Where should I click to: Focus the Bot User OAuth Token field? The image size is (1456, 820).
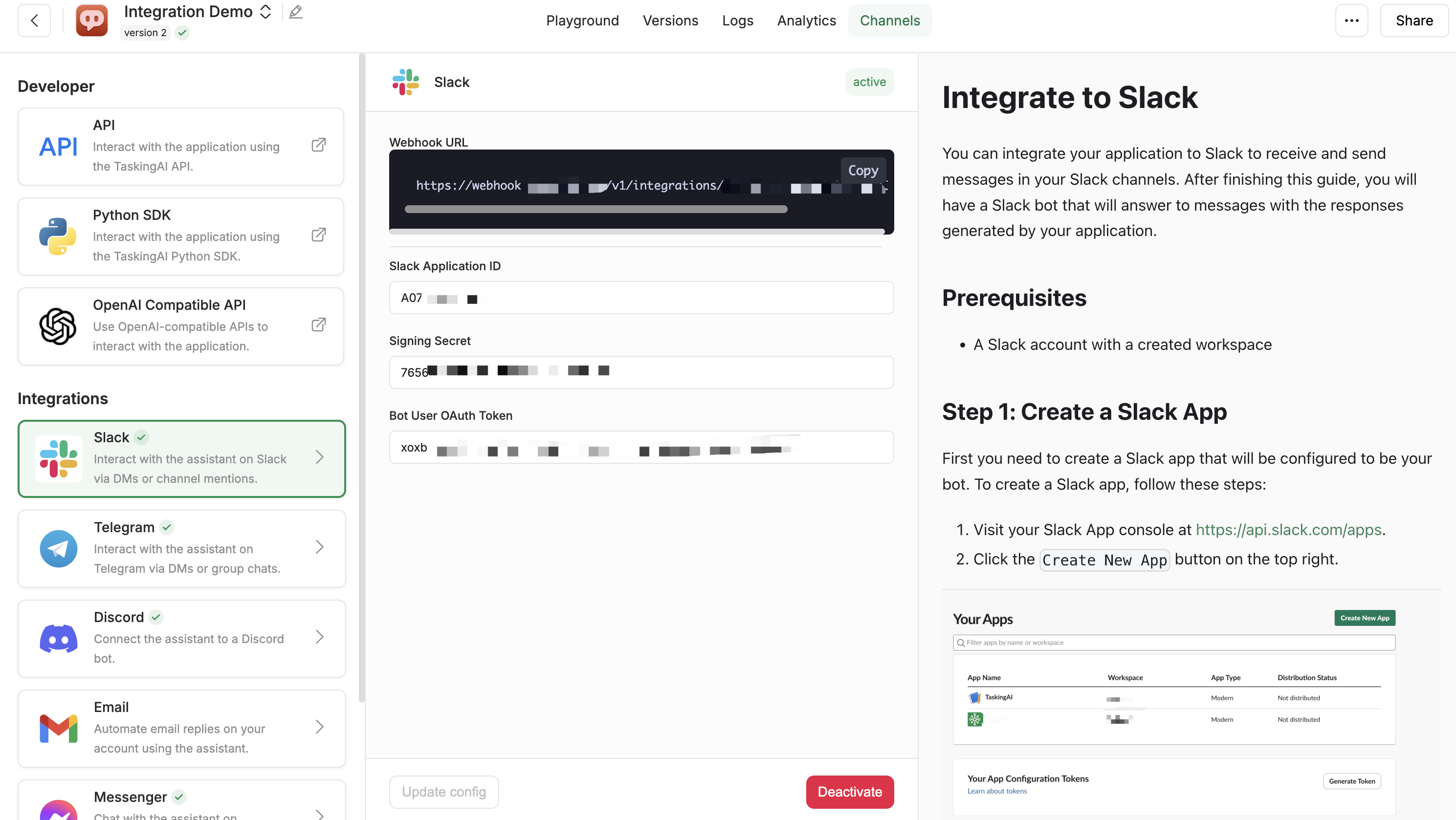tap(641, 448)
